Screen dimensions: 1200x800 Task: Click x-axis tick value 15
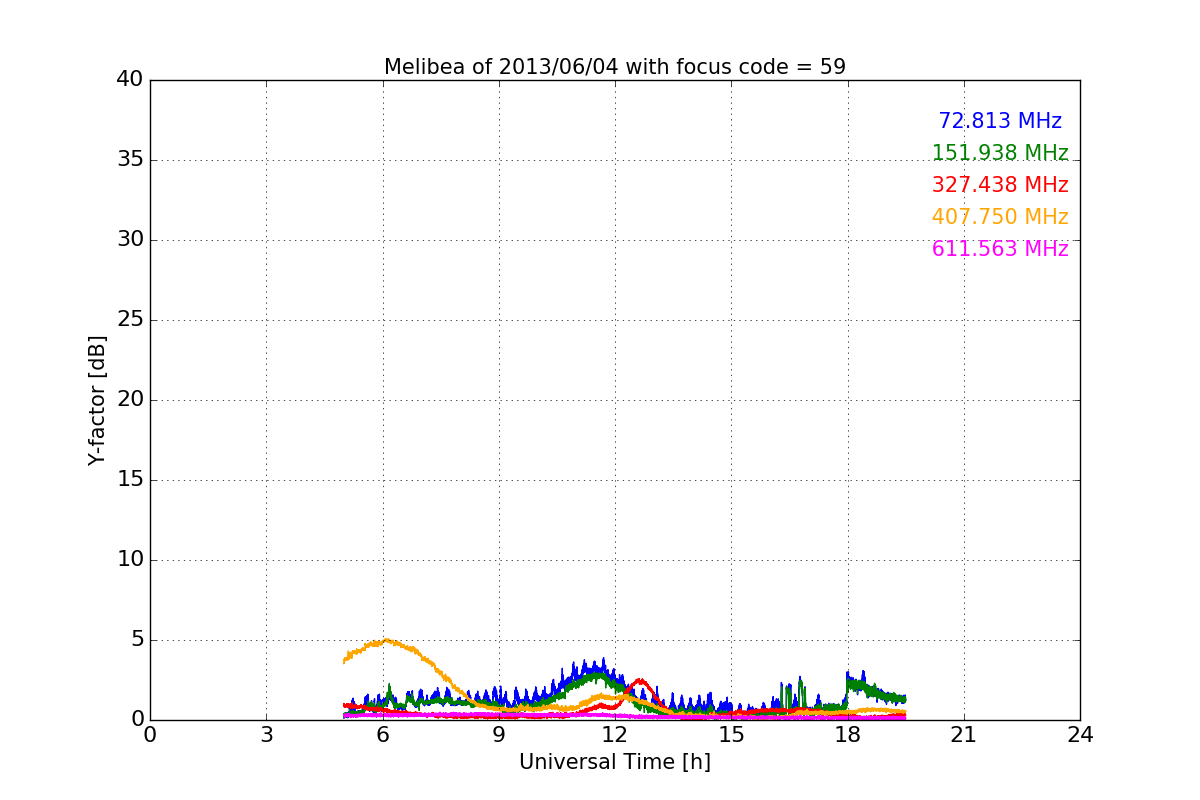point(731,734)
